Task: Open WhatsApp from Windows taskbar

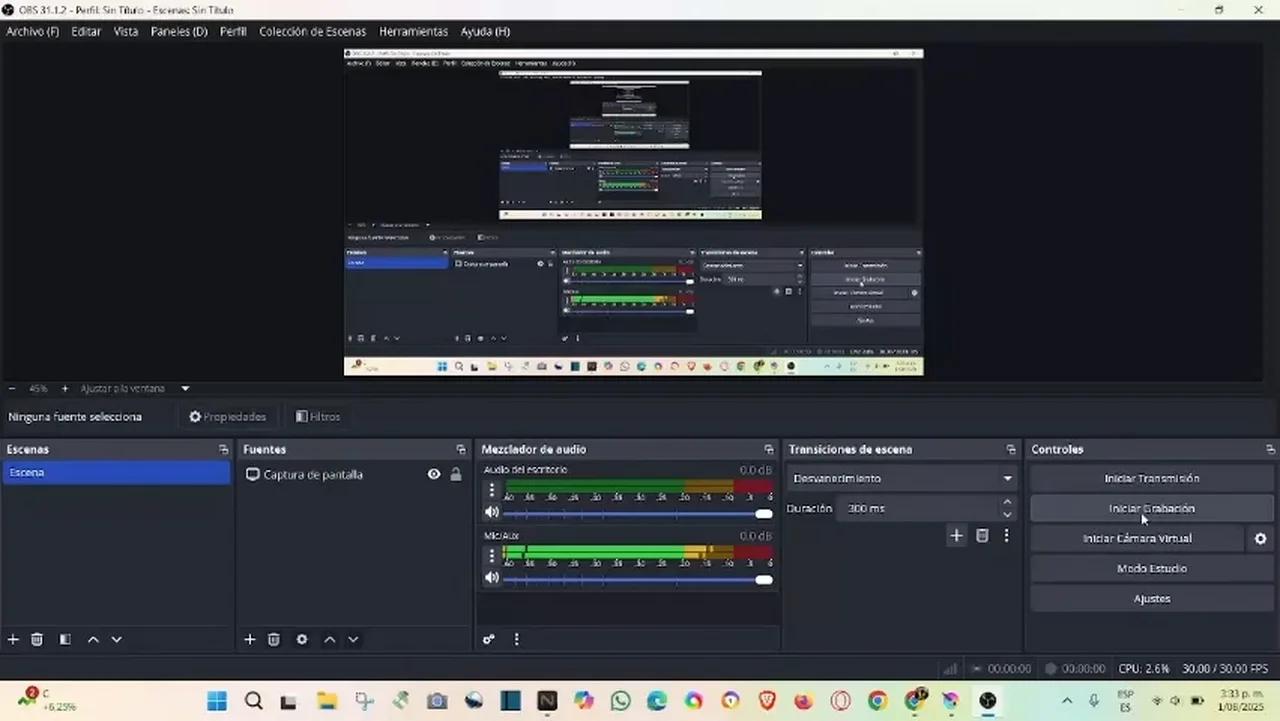Action: tap(620, 701)
